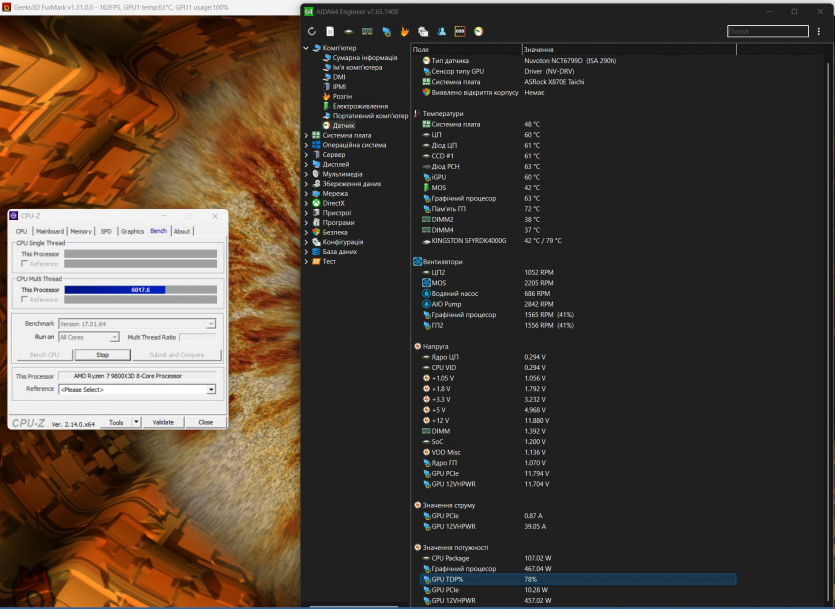The width and height of the screenshot is (835, 609).
Task: Click the OSD panel icon in AIDA64 toolbar
Action: [459, 32]
